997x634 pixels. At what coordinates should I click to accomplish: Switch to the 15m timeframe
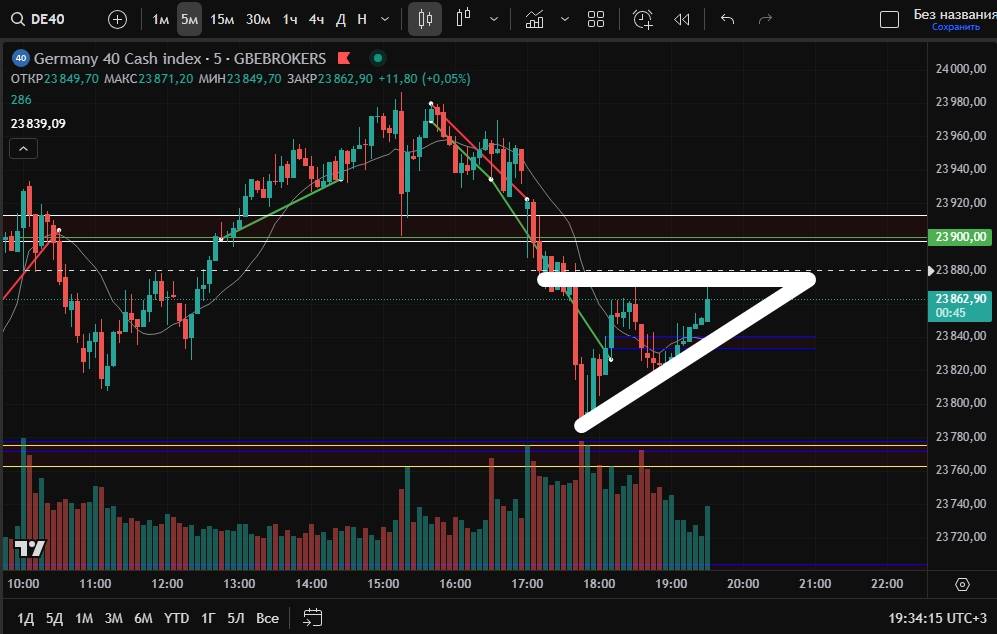(222, 19)
